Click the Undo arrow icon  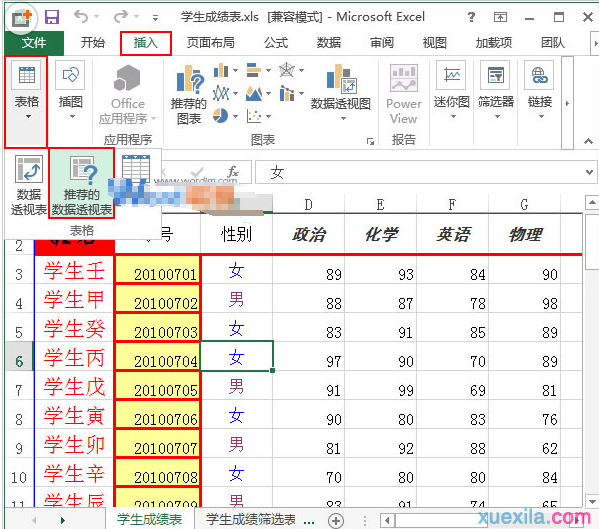coord(81,17)
